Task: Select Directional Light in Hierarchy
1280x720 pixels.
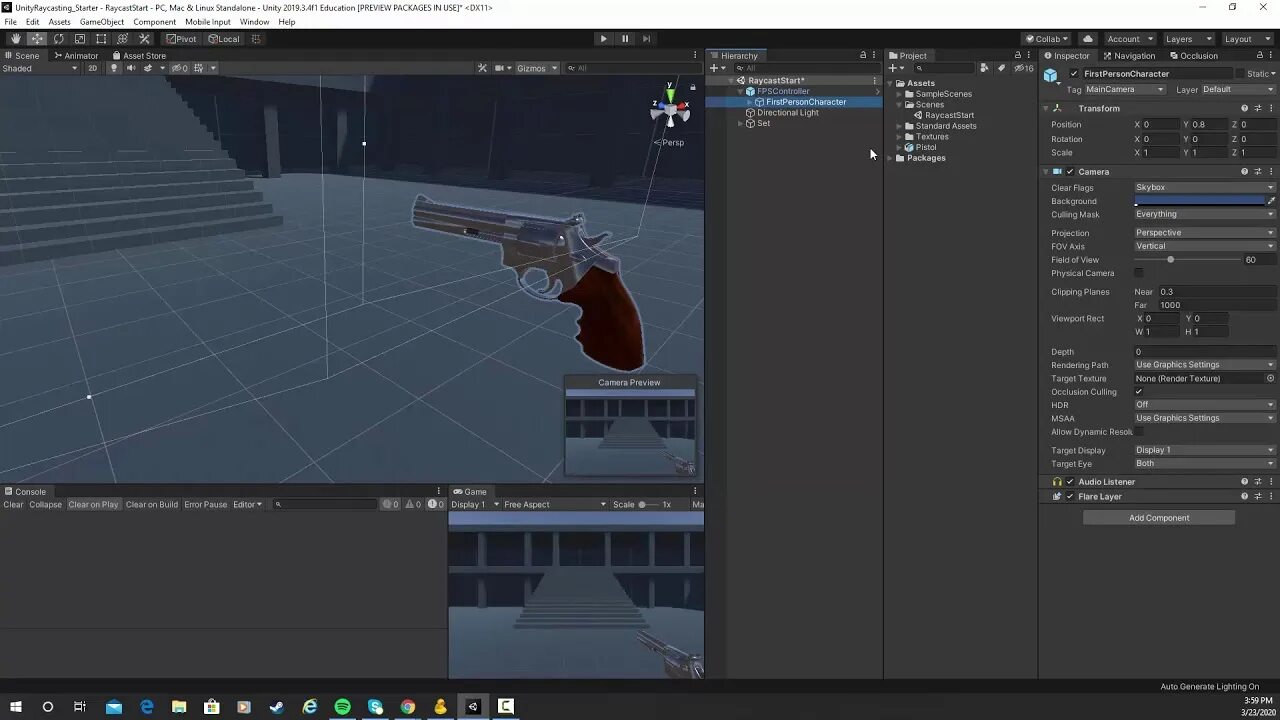Action: (788, 113)
